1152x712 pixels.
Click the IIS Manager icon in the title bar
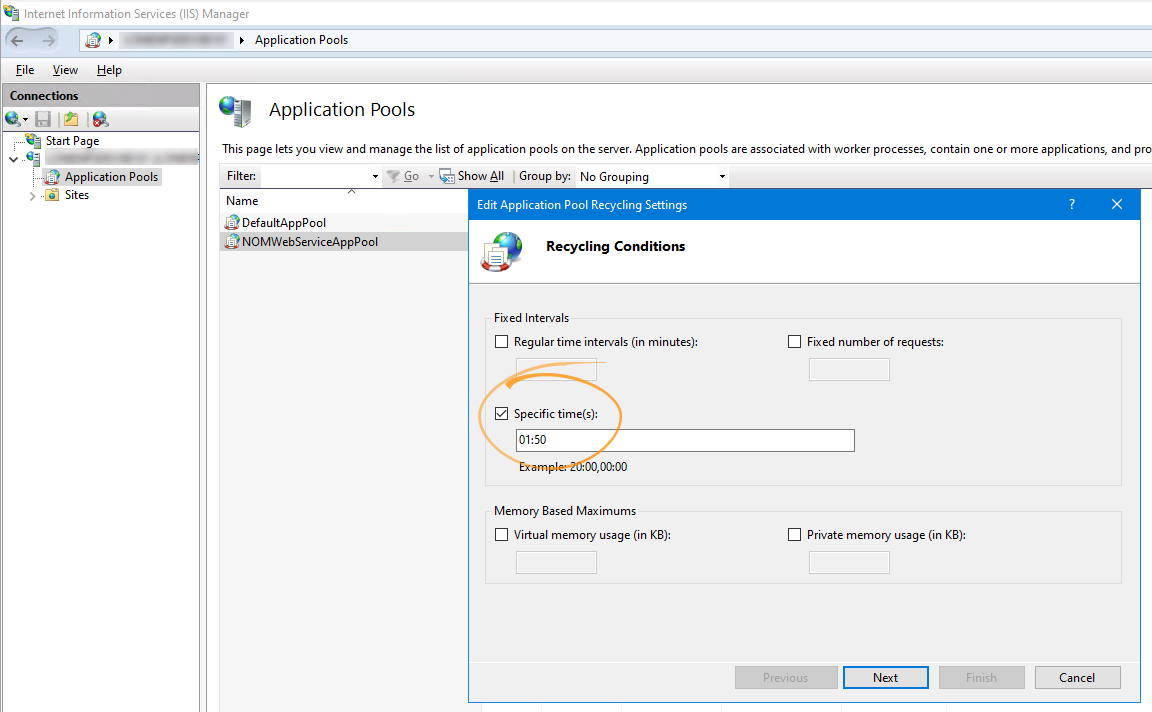tap(11, 12)
